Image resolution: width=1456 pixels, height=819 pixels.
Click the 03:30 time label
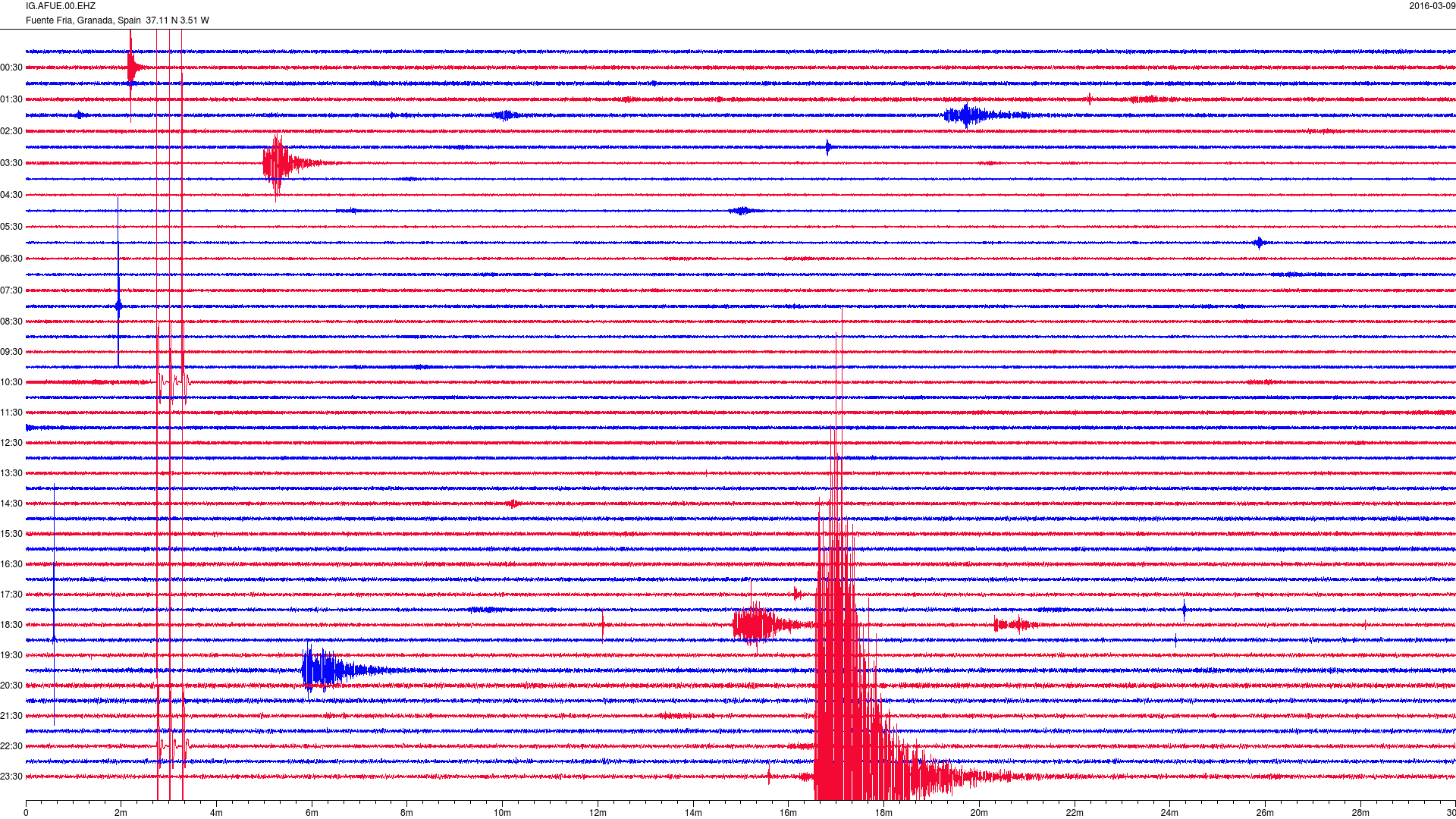click(x=11, y=163)
